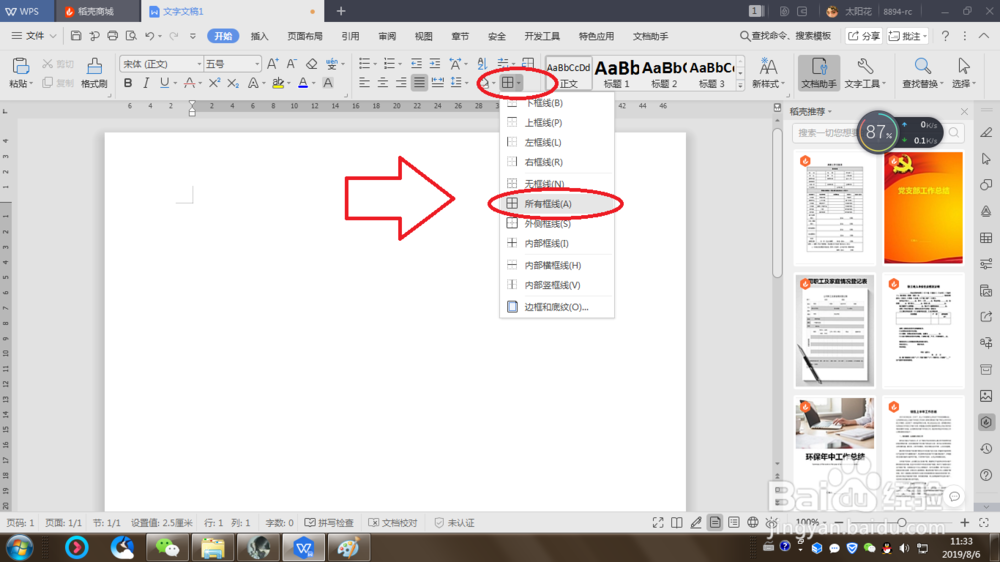Toggle Italic formatting

click(x=145, y=83)
